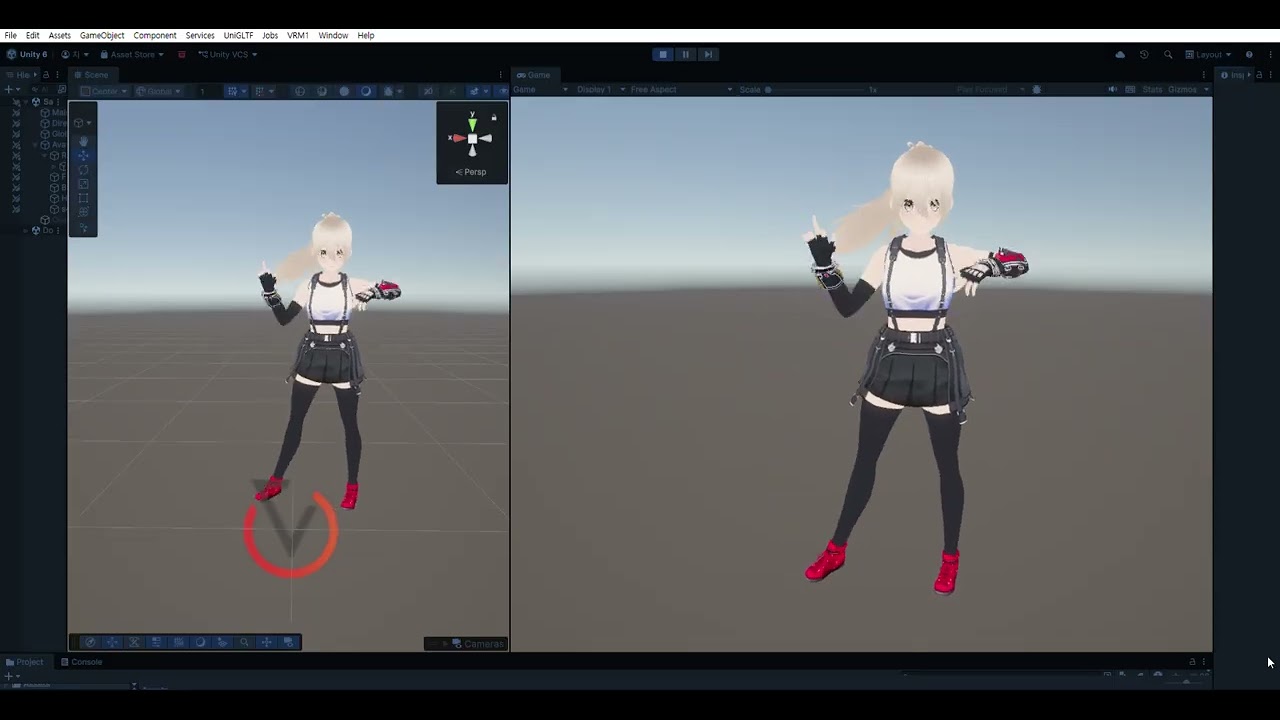Select Wireframe draw mode globe
Viewport: 1280px width, 720px height.
point(300,91)
